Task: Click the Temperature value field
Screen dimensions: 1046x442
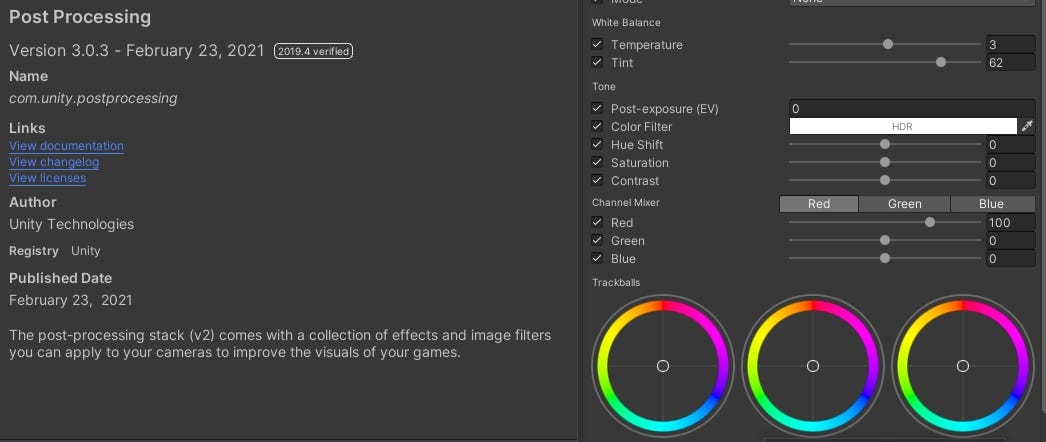Action: click(x=1011, y=45)
